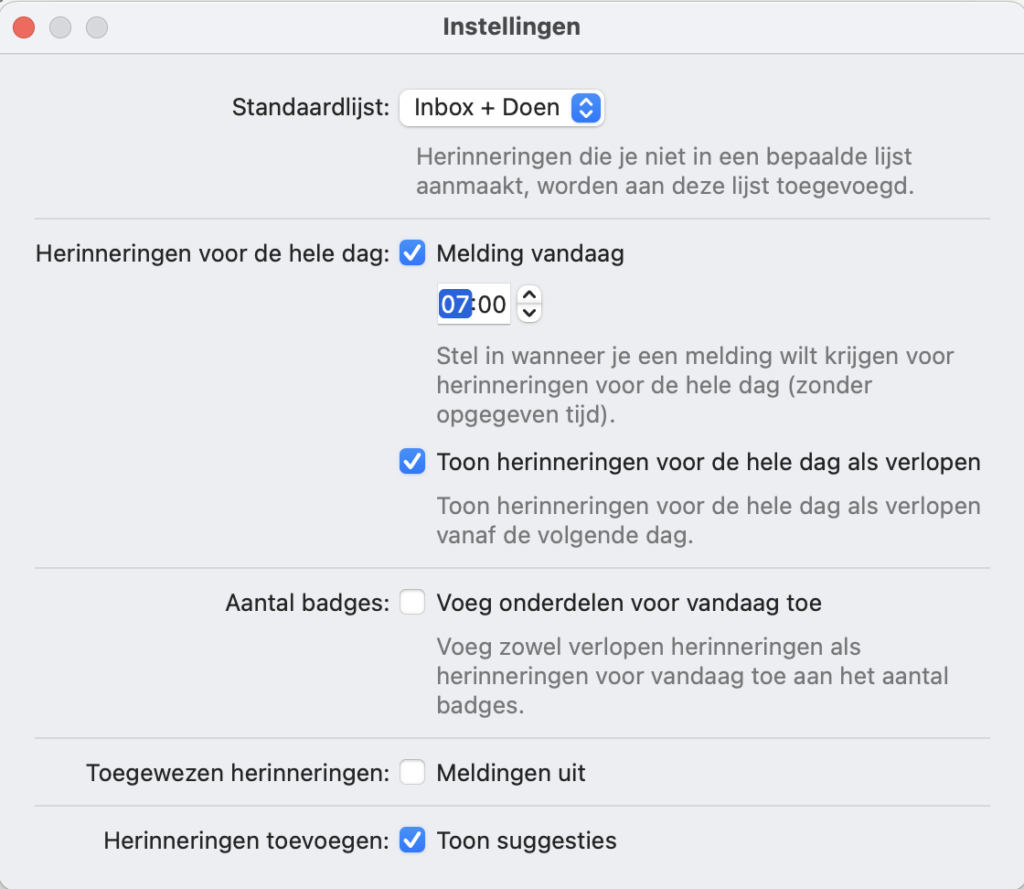Close the Instellingen window with red button

pyautogui.click(x=23, y=27)
